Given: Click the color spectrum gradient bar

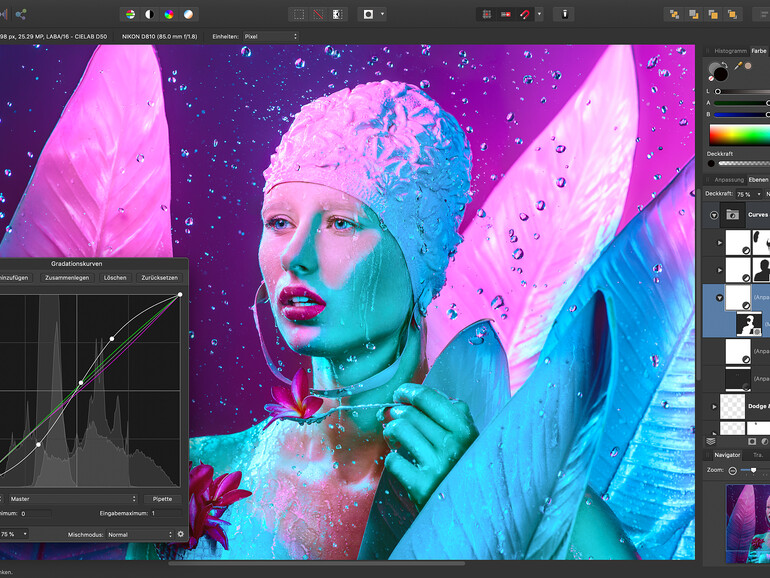Looking at the screenshot, I should [x=739, y=135].
